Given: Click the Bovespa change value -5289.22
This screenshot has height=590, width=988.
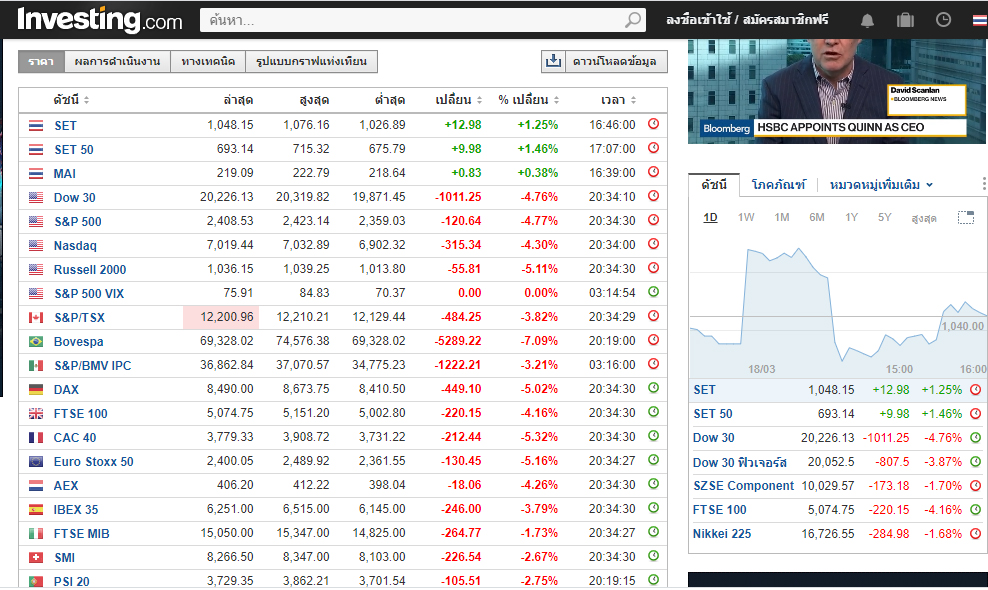Looking at the screenshot, I should (458, 341).
